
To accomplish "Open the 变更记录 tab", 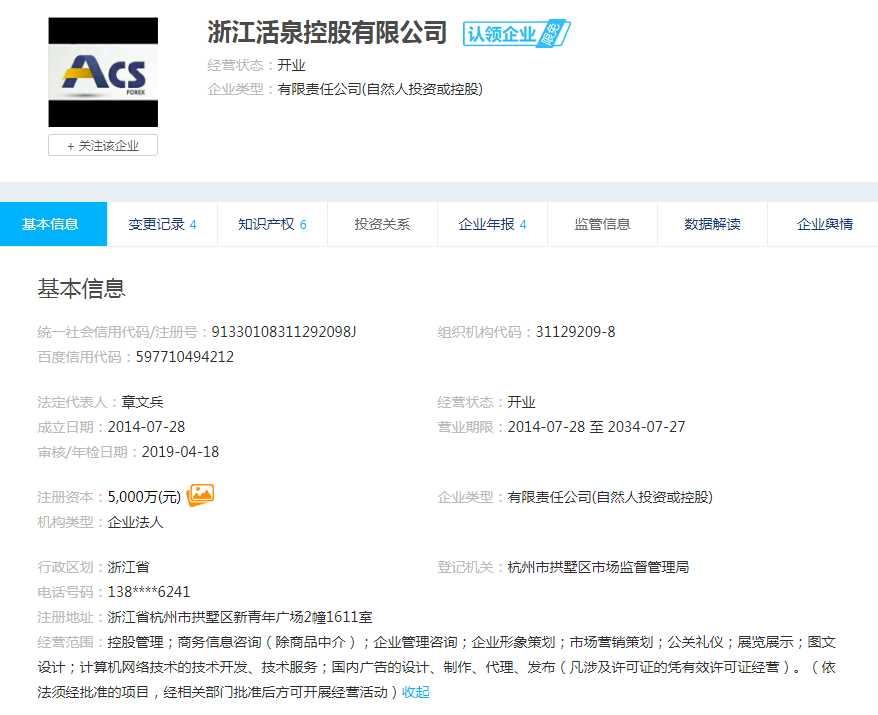I will tap(162, 224).
